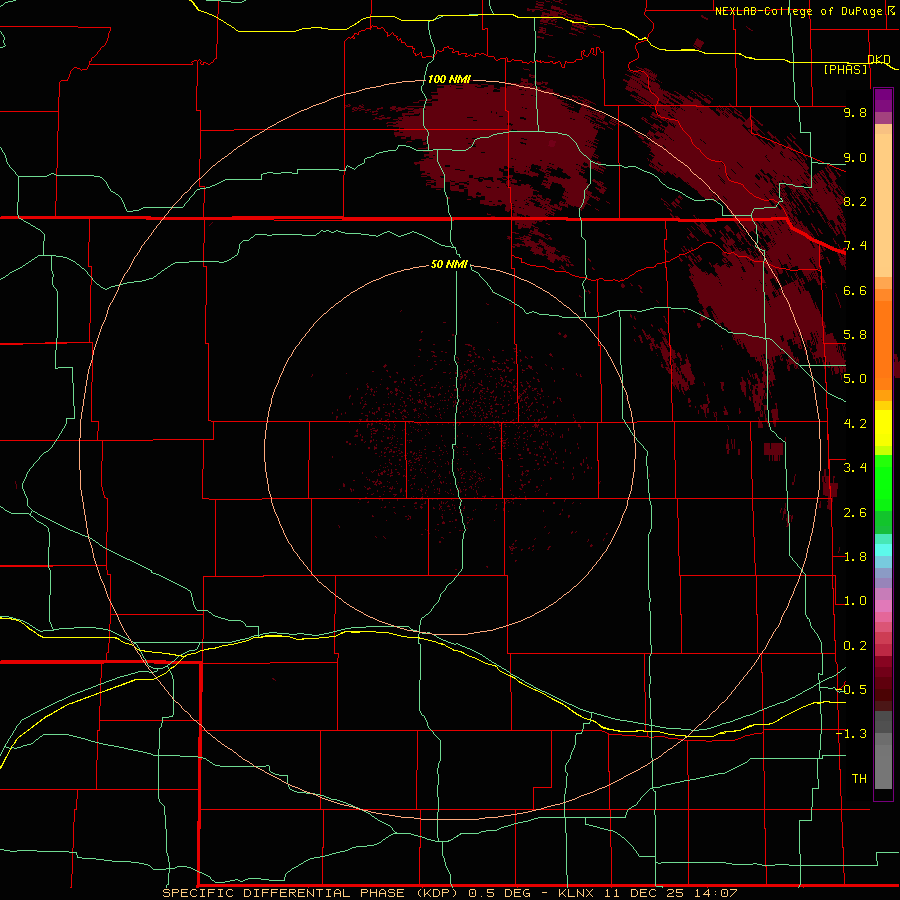Click the 6.6 value on the color scale
This screenshot has height=900, width=900.
click(855, 290)
